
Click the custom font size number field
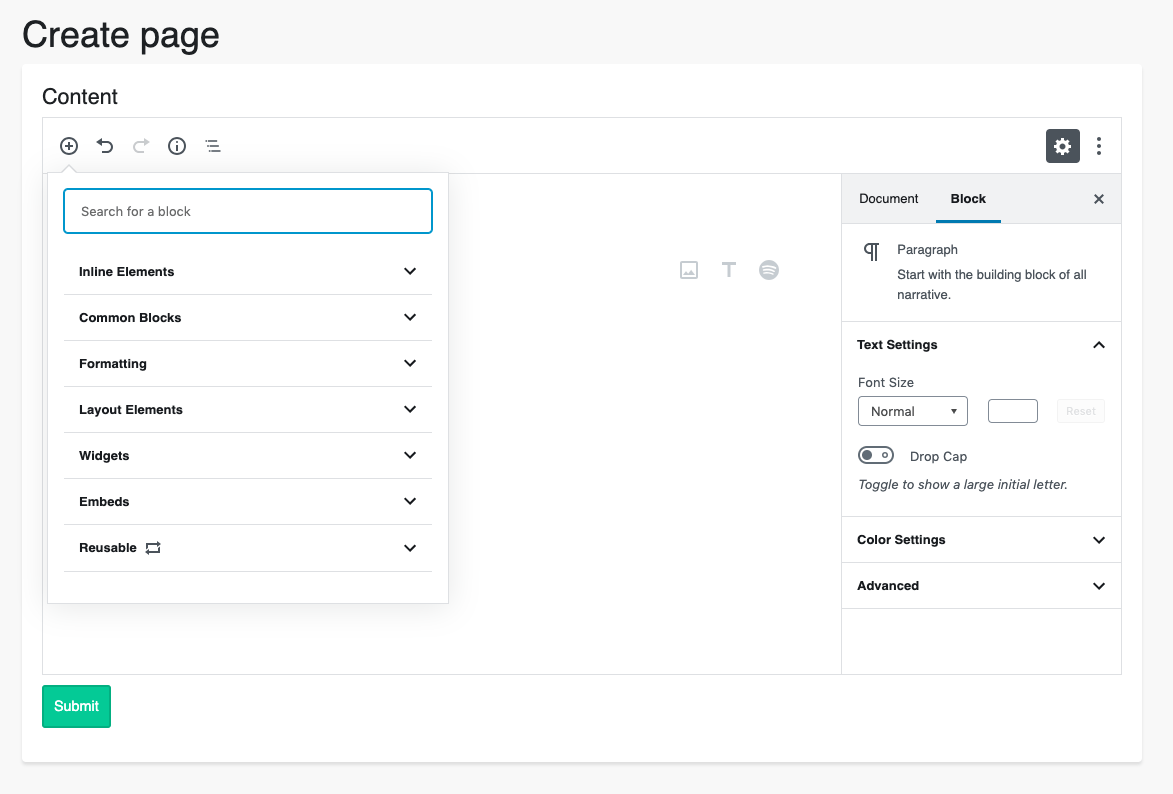click(1012, 411)
